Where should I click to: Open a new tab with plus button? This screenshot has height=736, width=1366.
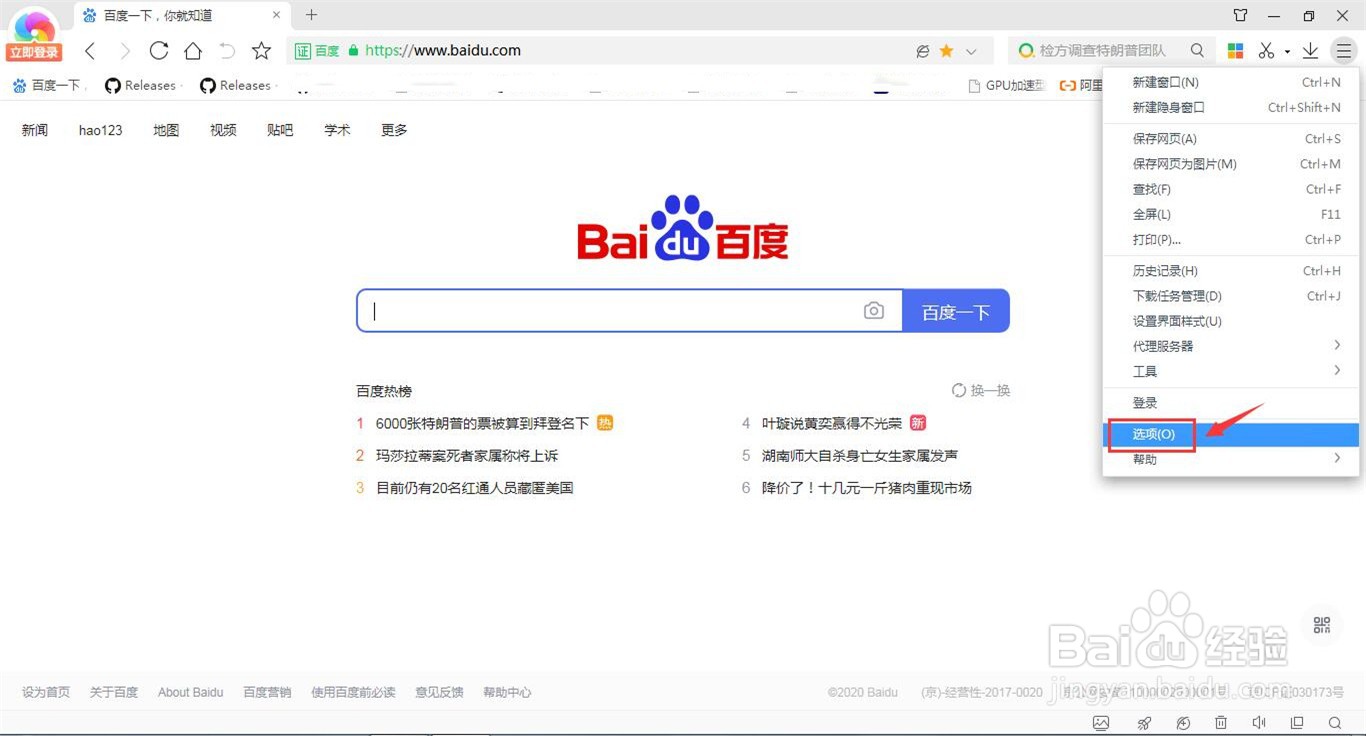coord(311,15)
